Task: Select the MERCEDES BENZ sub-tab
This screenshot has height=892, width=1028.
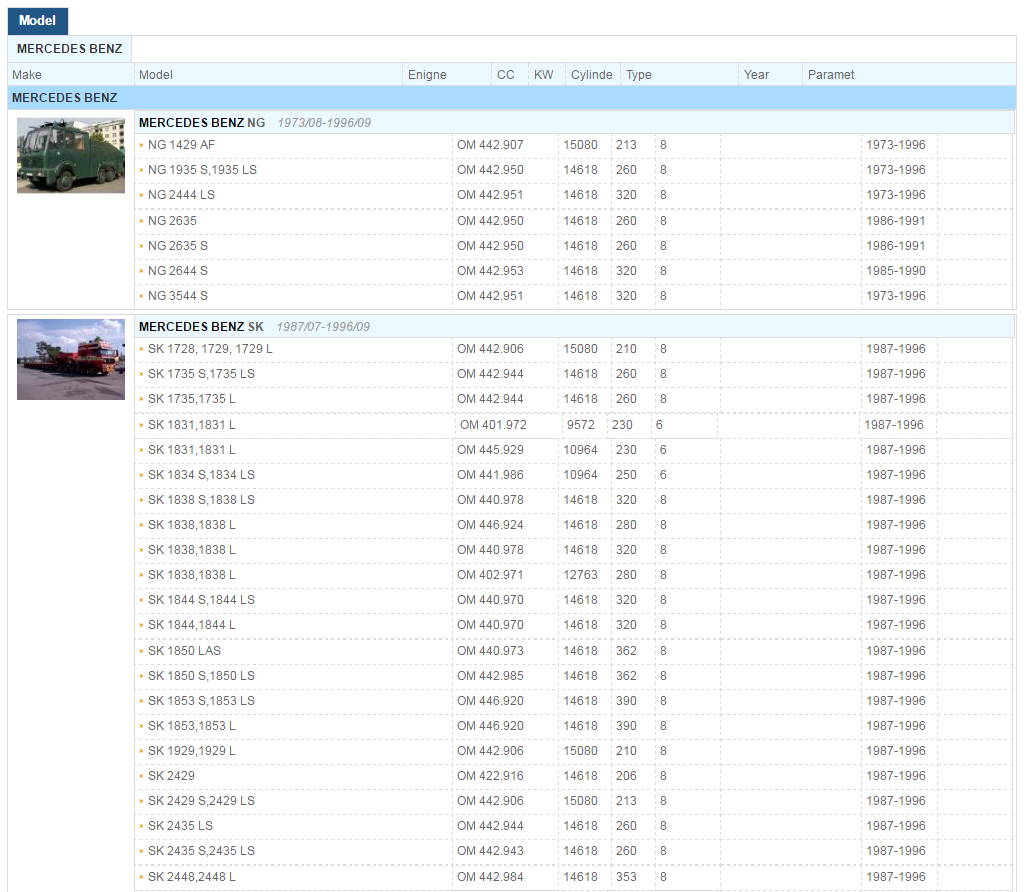Action: click(69, 49)
